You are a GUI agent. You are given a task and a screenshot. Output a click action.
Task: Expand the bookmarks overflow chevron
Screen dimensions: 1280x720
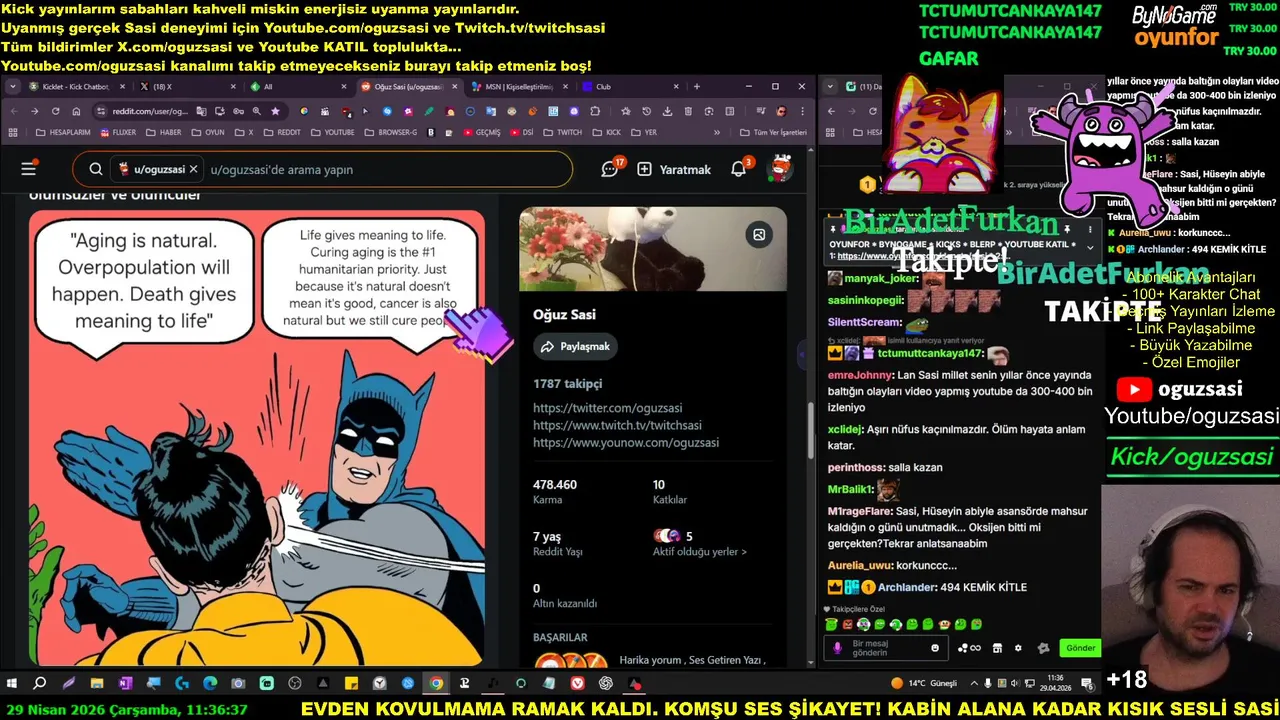click(716, 132)
